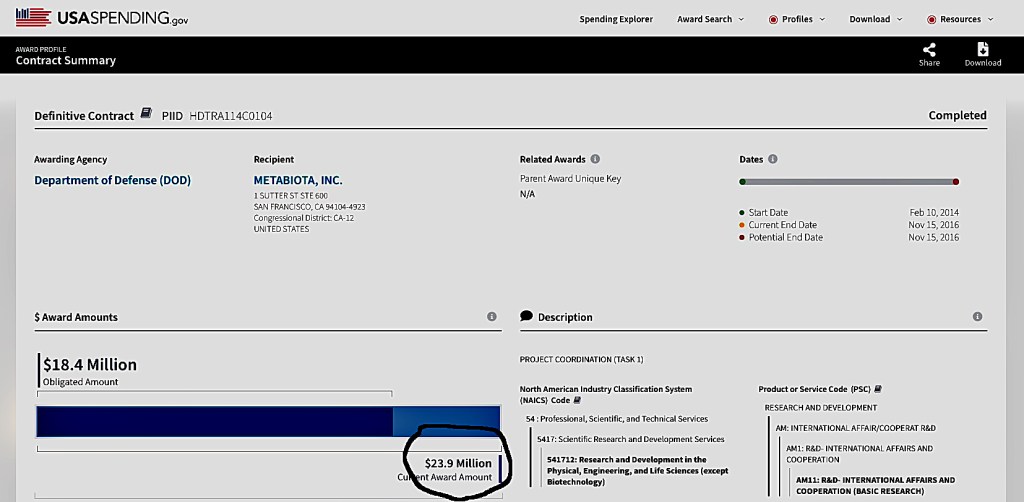Click the $23.9 Million current award amount
Image resolution: width=1024 pixels, height=502 pixels.
pyautogui.click(x=458, y=464)
